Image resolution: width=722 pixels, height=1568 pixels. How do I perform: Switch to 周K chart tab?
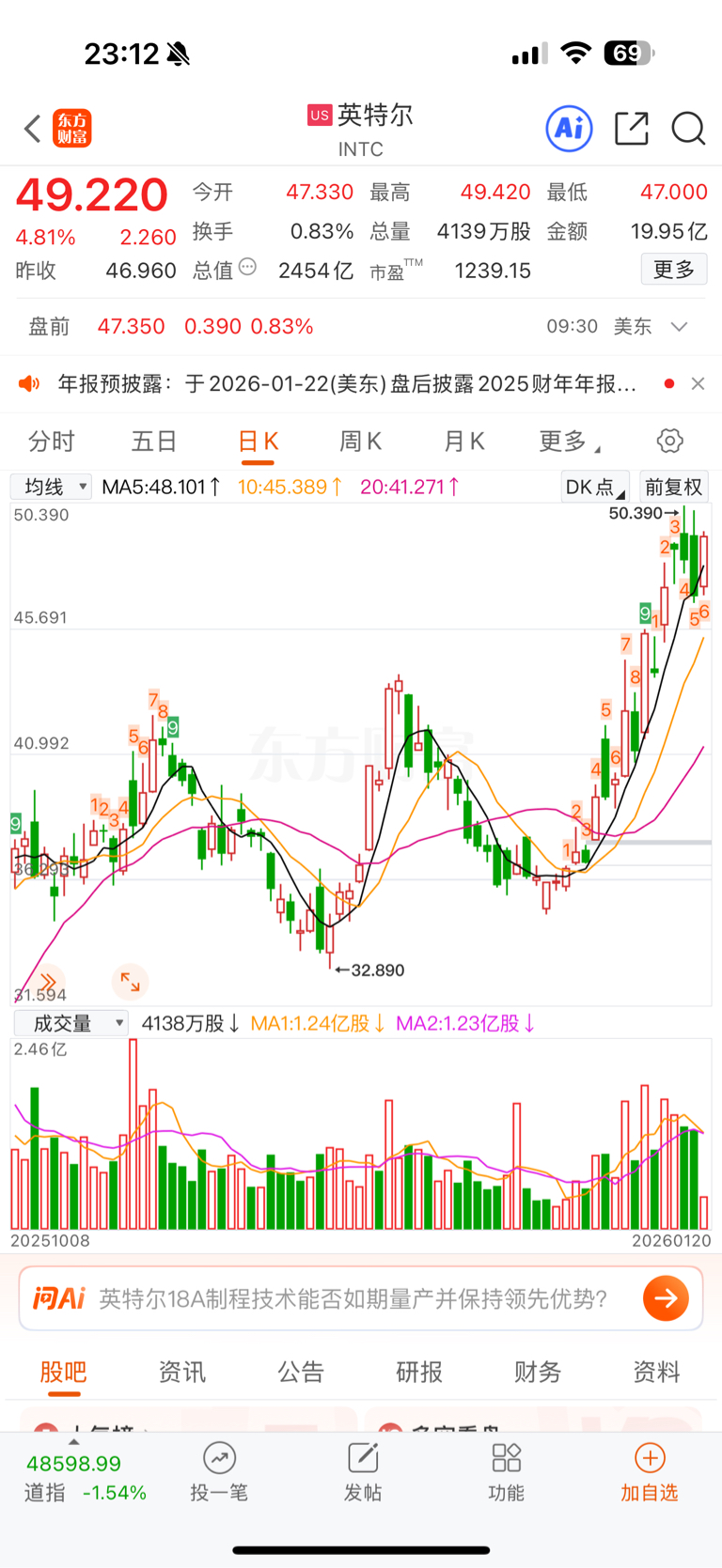361,441
